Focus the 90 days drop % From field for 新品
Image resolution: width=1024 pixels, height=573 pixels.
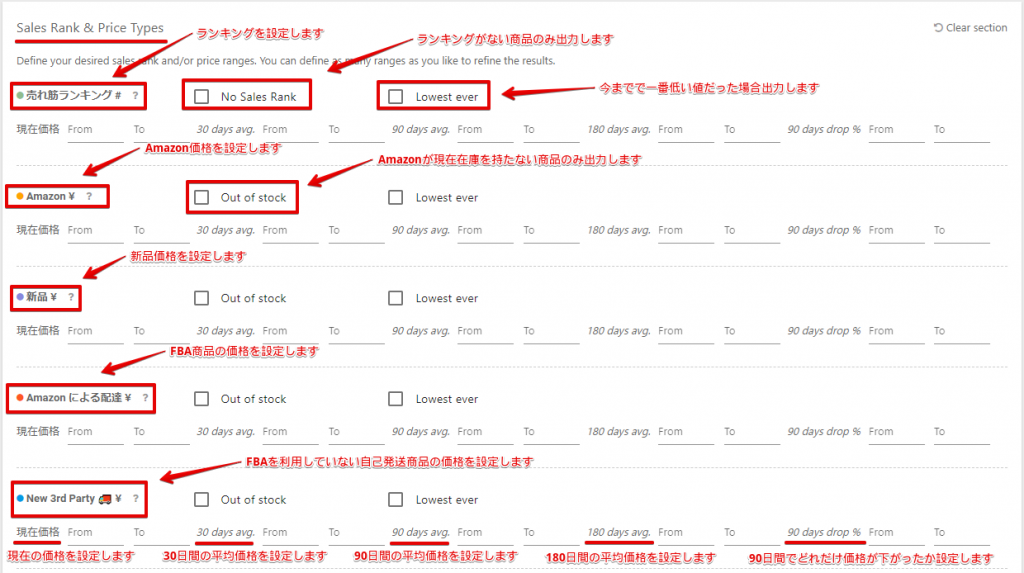point(895,331)
